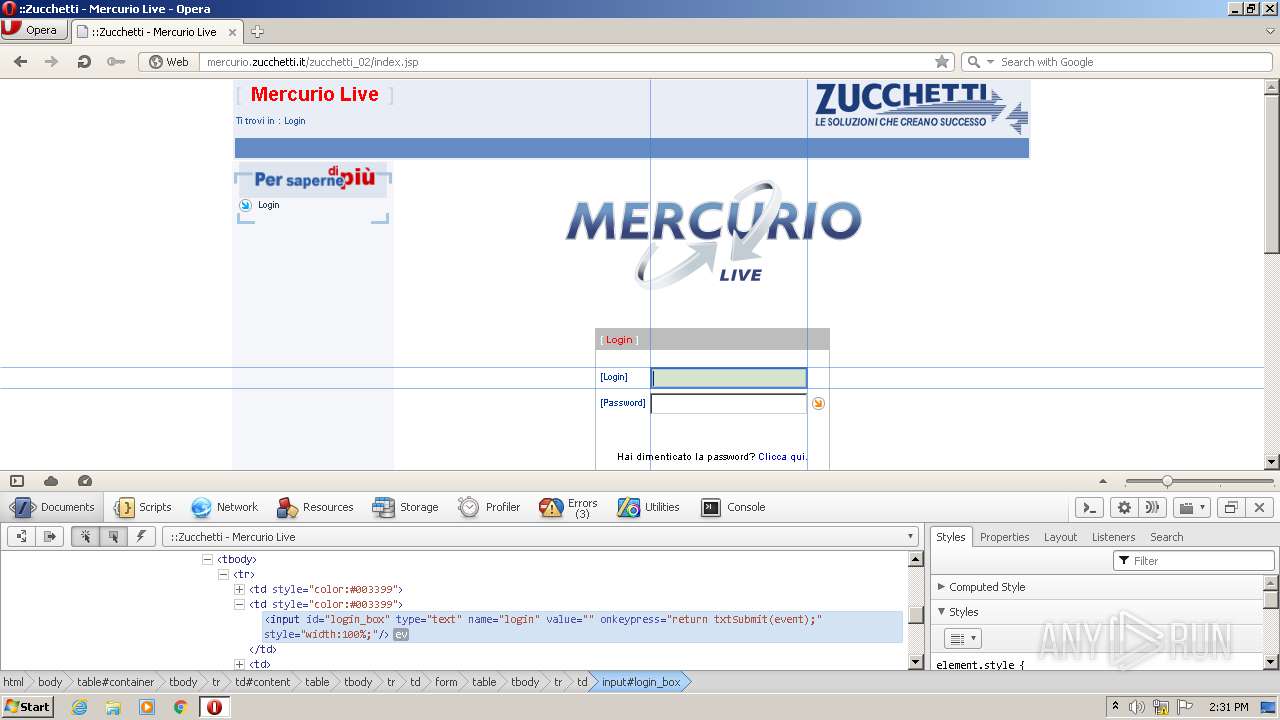1280x720 pixels.
Task: Click in the Login input field
Action: 729,378
